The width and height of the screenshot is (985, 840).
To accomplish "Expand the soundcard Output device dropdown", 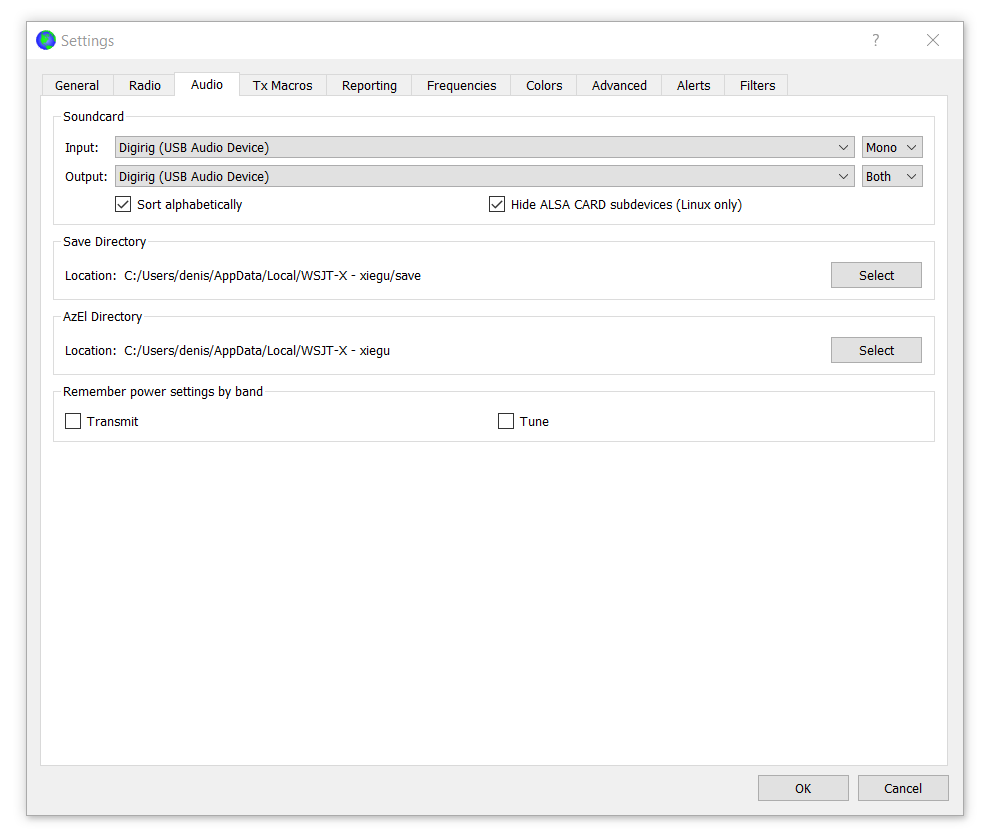I will point(484,177).
